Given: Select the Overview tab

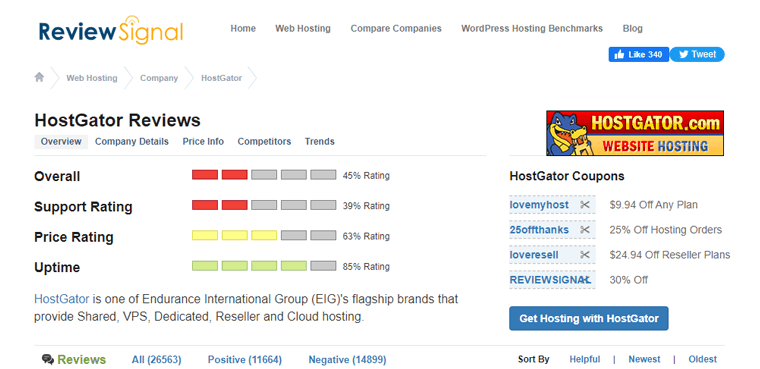Looking at the screenshot, I should [x=61, y=142].
